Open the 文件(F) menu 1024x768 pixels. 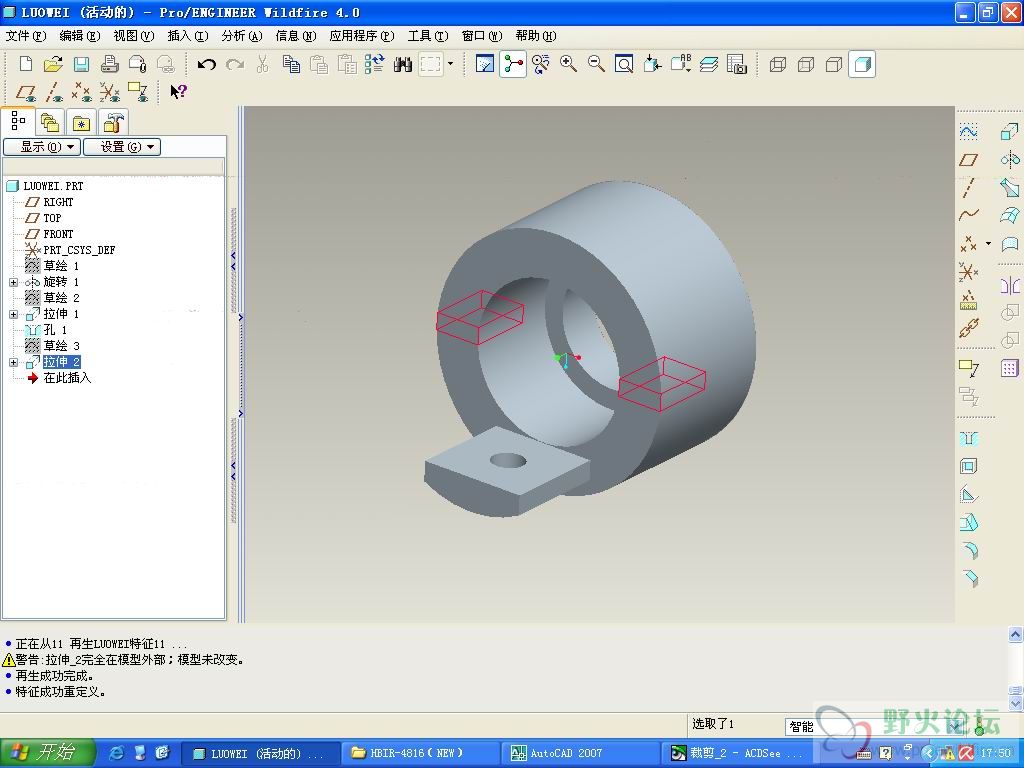point(26,36)
